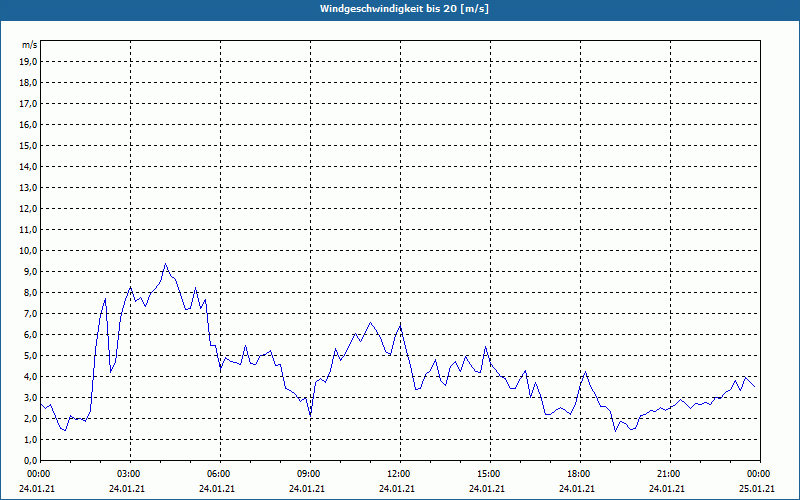Click the "00:00" label above date 25.01.21
Image resolution: width=800 pixels, height=500 pixels.
click(760, 474)
